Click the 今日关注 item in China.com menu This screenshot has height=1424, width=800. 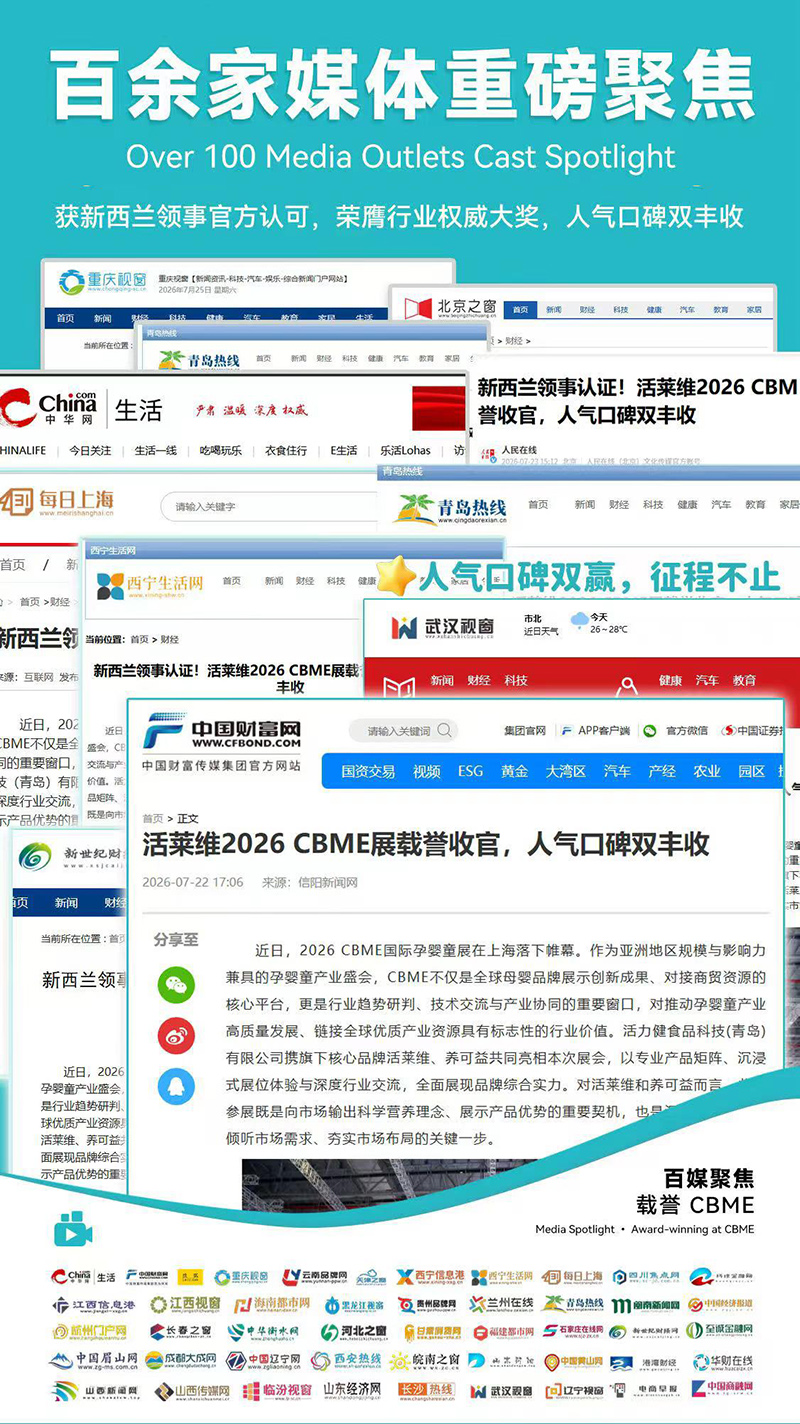pyautogui.click(x=90, y=450)
